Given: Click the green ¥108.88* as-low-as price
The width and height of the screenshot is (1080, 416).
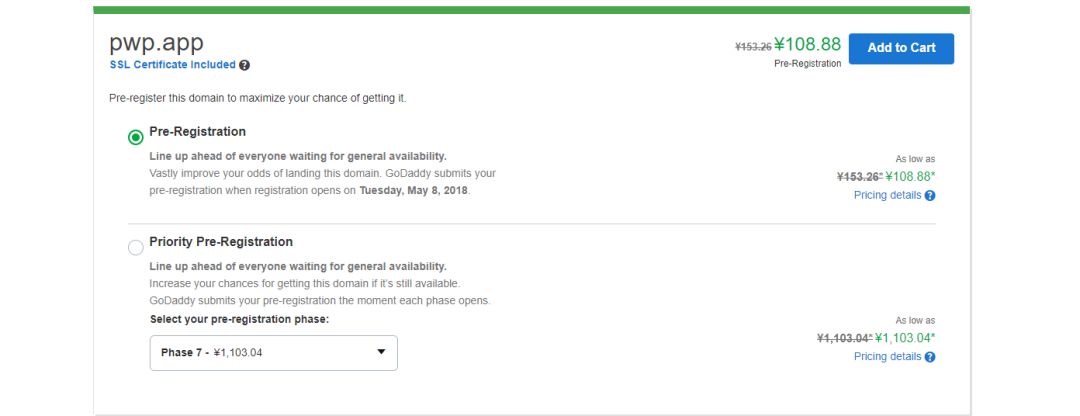Looking at the screenshot, I should point(910,176).
